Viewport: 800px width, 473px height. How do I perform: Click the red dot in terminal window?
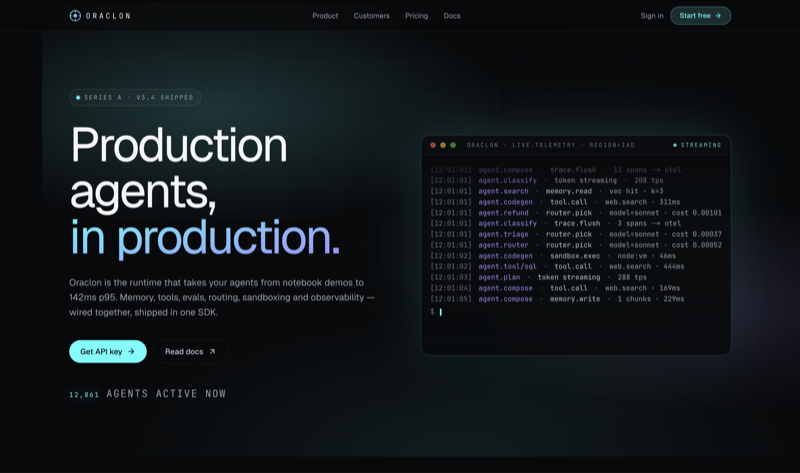point(433,145)
